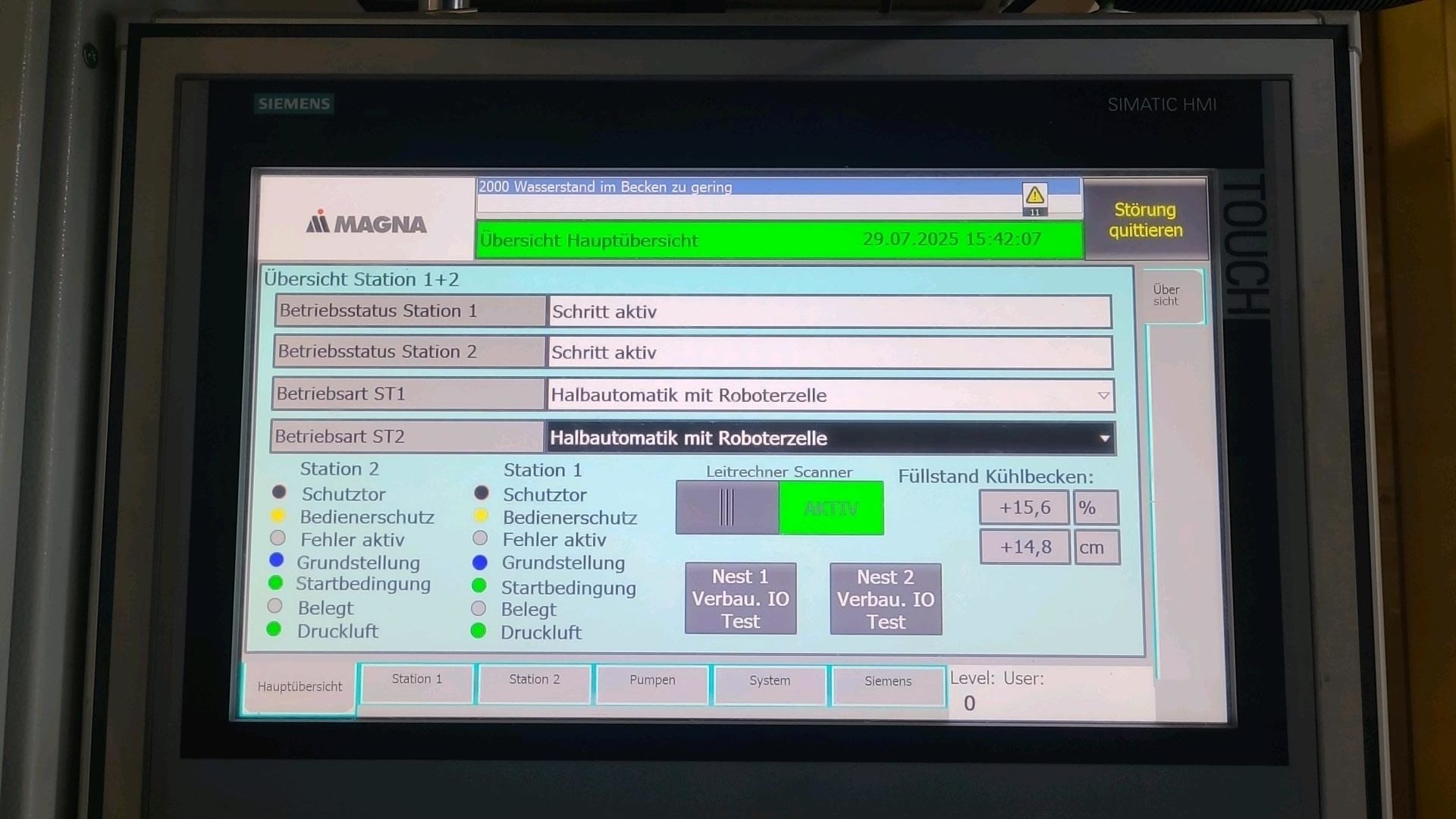Open Betriebsart ST2 dropdown arrow
The height and width of the screenshot is (819, 1456).
[1104, 438]
